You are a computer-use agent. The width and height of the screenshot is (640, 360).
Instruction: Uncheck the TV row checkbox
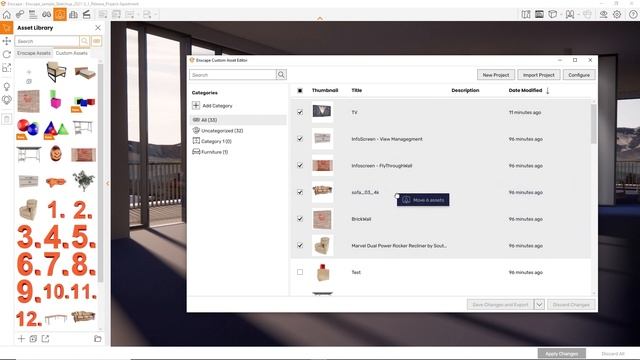[x=300, y=112]
